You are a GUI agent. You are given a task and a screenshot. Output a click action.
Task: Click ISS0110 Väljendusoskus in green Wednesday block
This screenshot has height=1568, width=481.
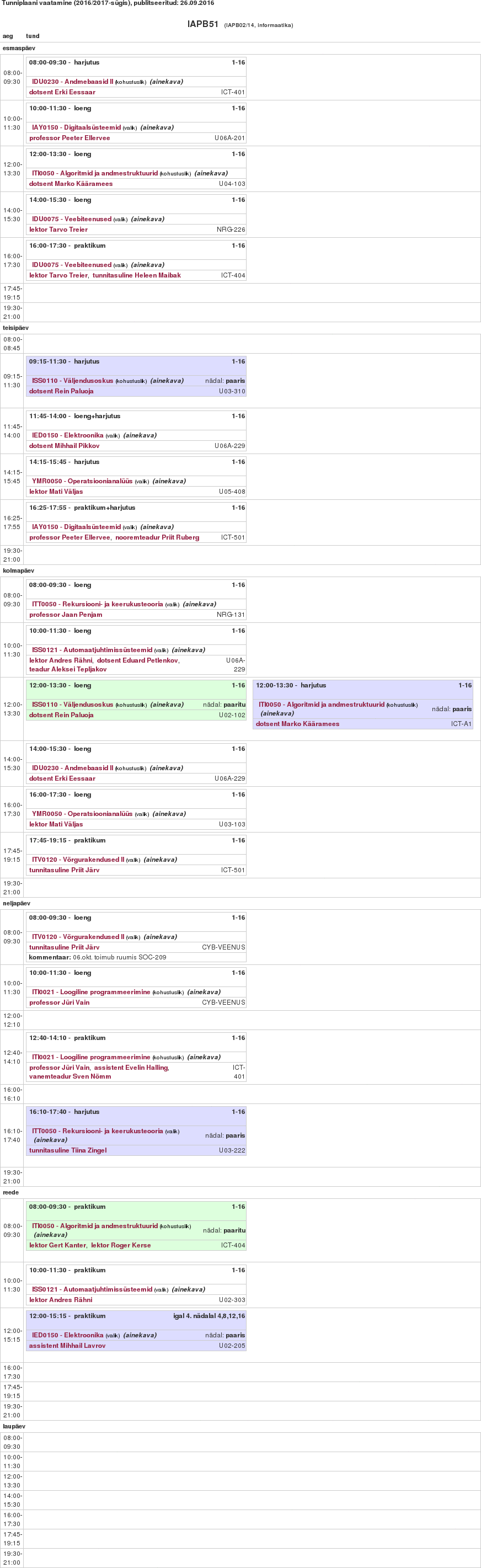[x=72, y=705]
